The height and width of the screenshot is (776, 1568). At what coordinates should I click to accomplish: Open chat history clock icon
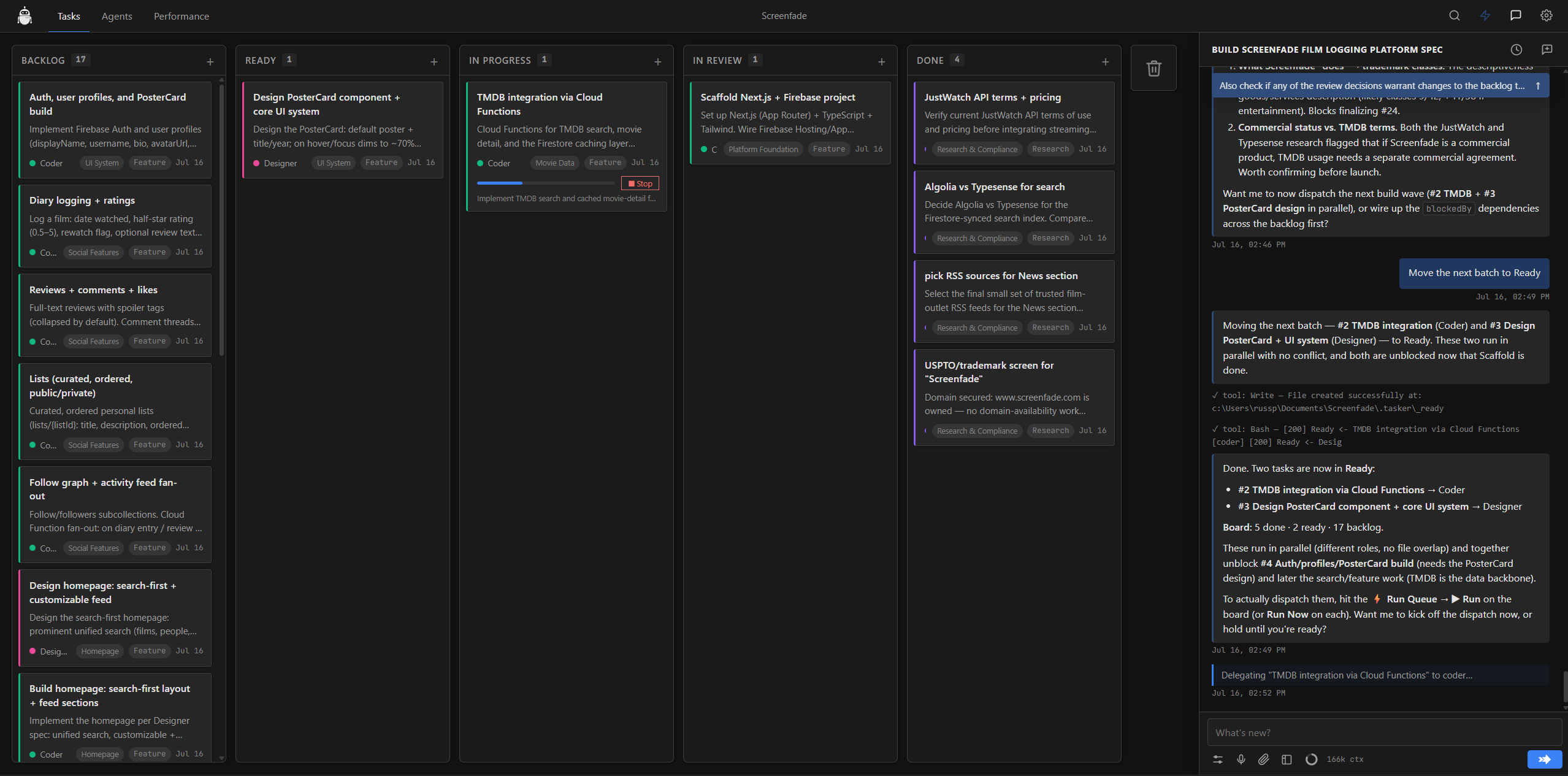pos(1516,50)
